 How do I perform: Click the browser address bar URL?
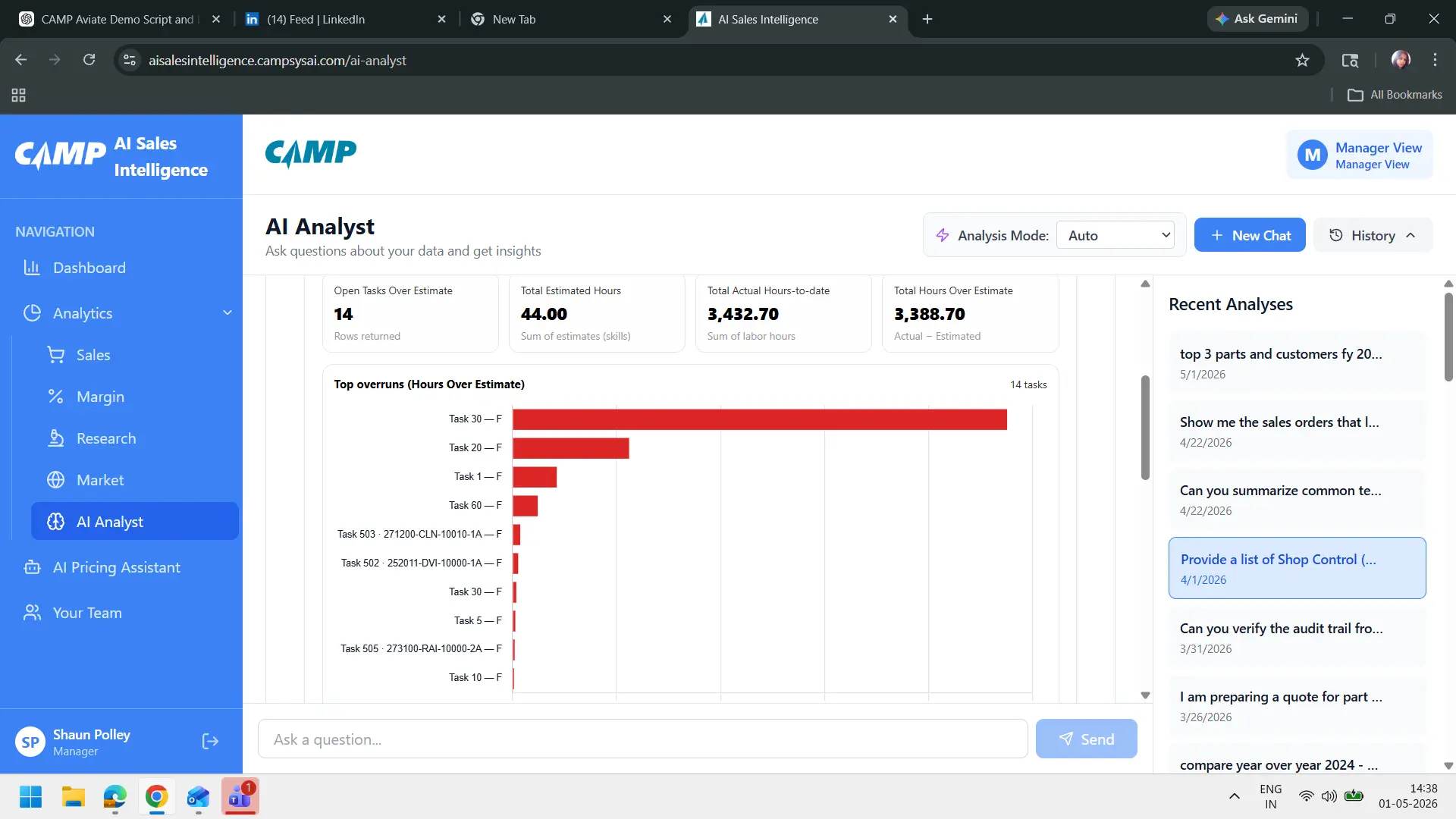tap(278, 60)
